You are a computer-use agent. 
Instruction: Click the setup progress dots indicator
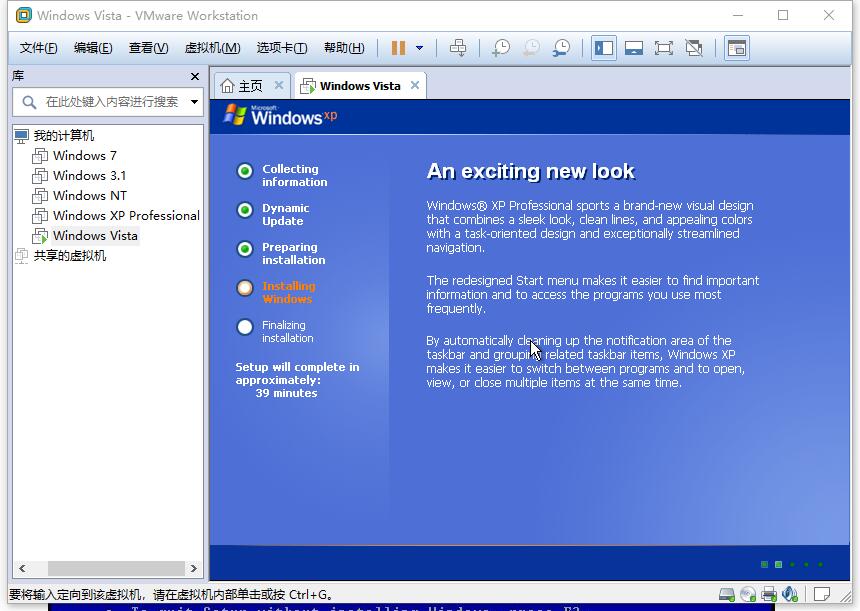(792, 564)
